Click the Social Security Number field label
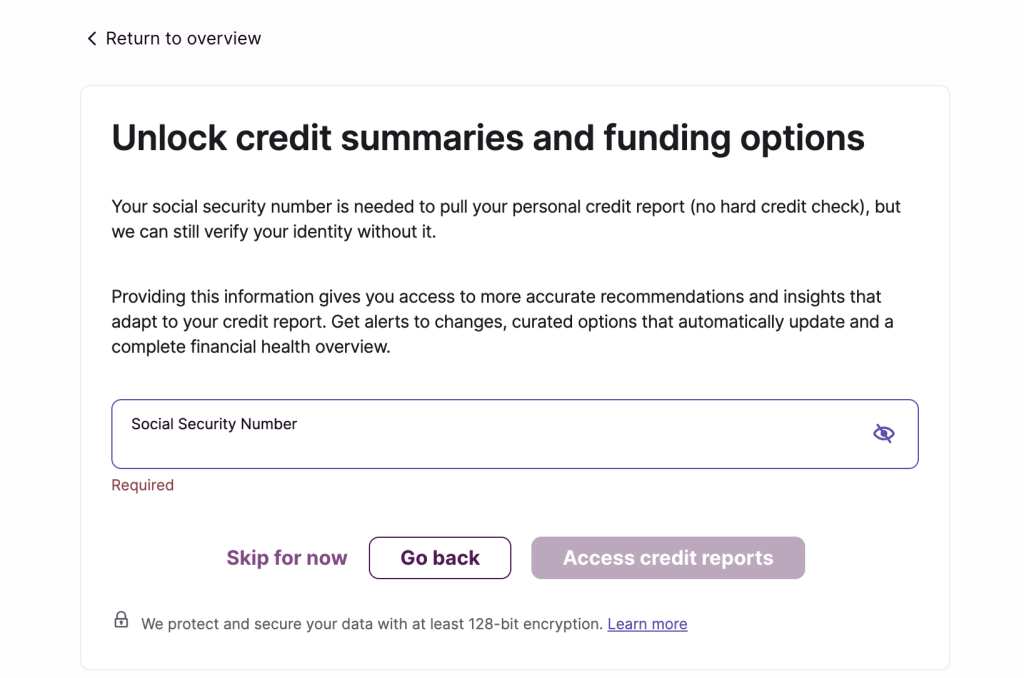Viewport: 1024px width, 678px height. [x=214, y=424]
